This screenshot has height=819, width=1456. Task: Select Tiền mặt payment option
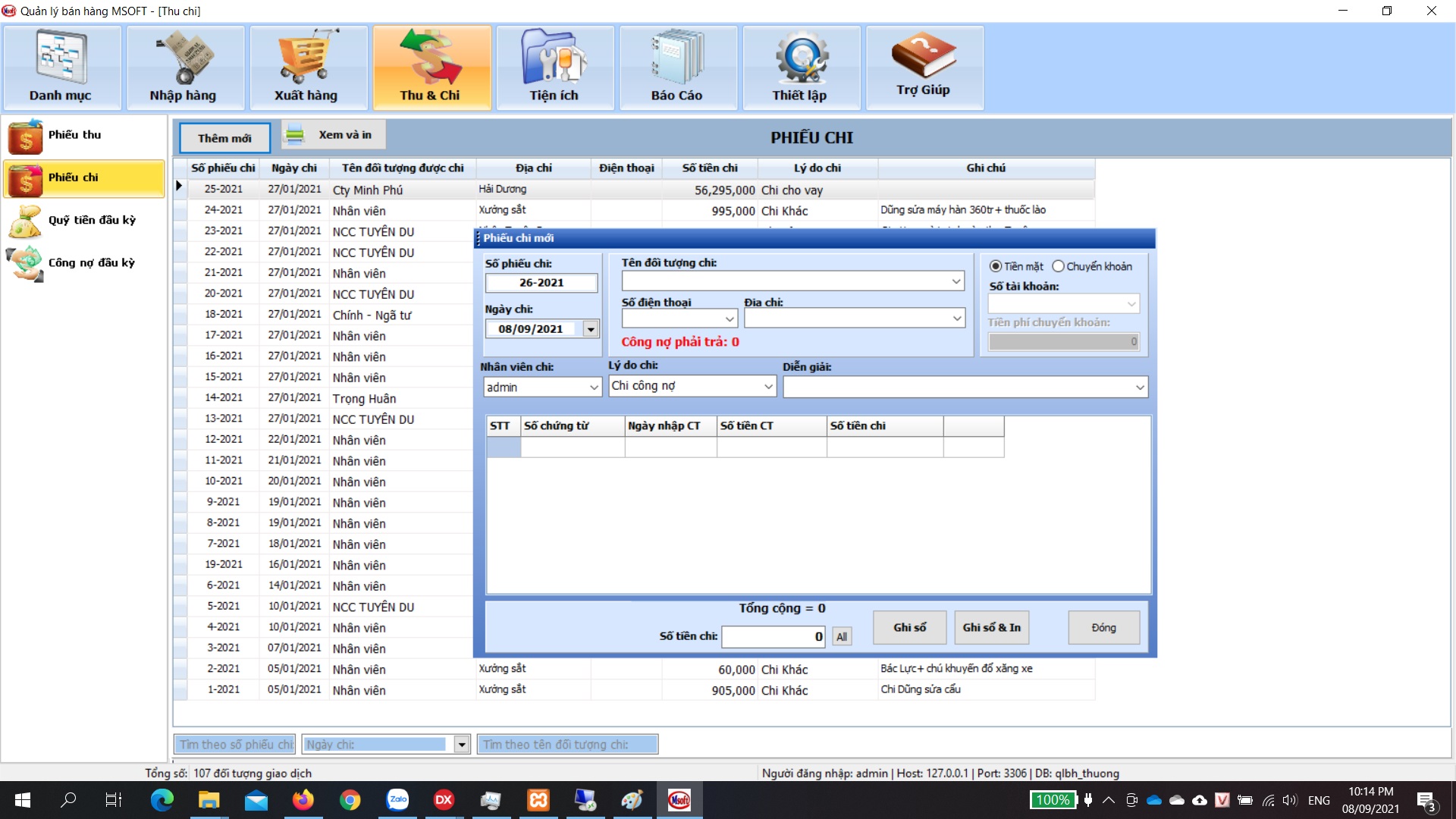[x=1016, y=266]
